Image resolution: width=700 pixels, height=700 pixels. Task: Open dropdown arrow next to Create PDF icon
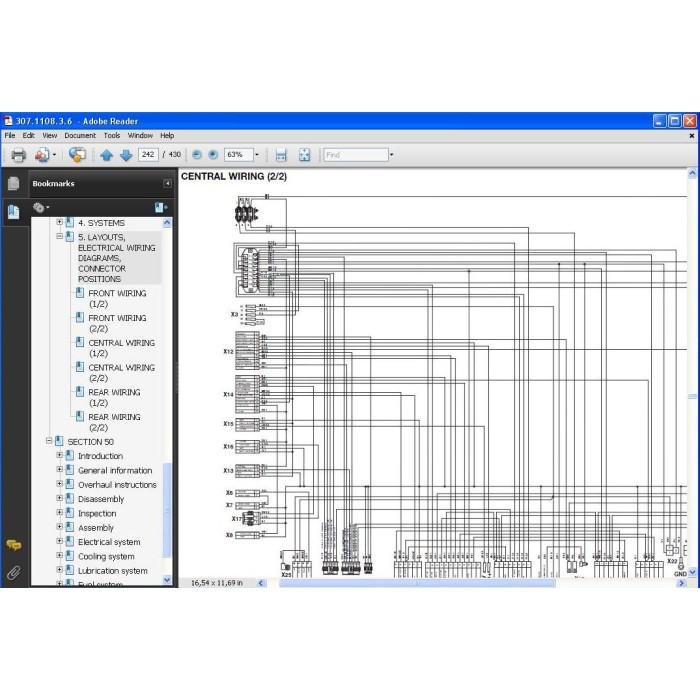pyautogui.click(x=54, y=155)
